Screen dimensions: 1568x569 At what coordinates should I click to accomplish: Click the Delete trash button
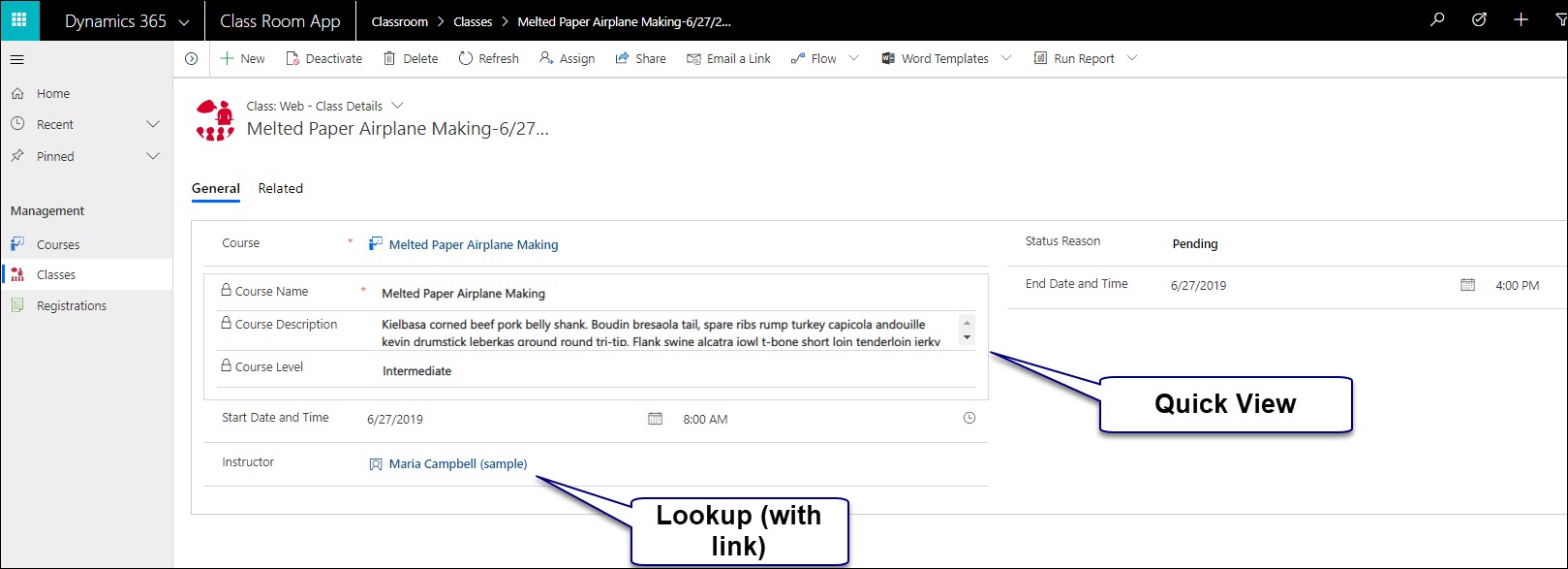coord(411,59)
